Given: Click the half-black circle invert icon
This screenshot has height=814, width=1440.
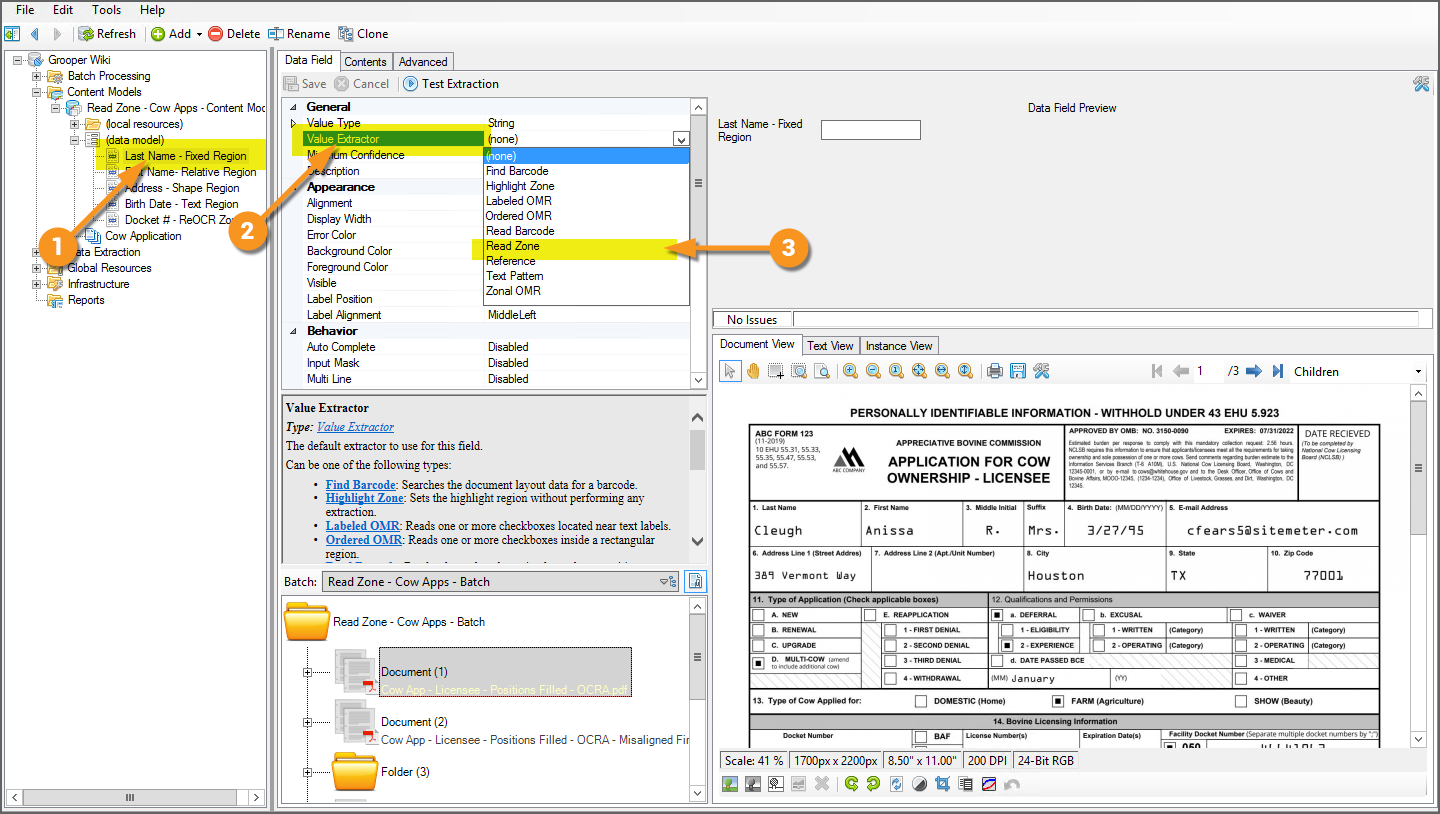Looking at the screenshot, I should (x=919, y=784).
